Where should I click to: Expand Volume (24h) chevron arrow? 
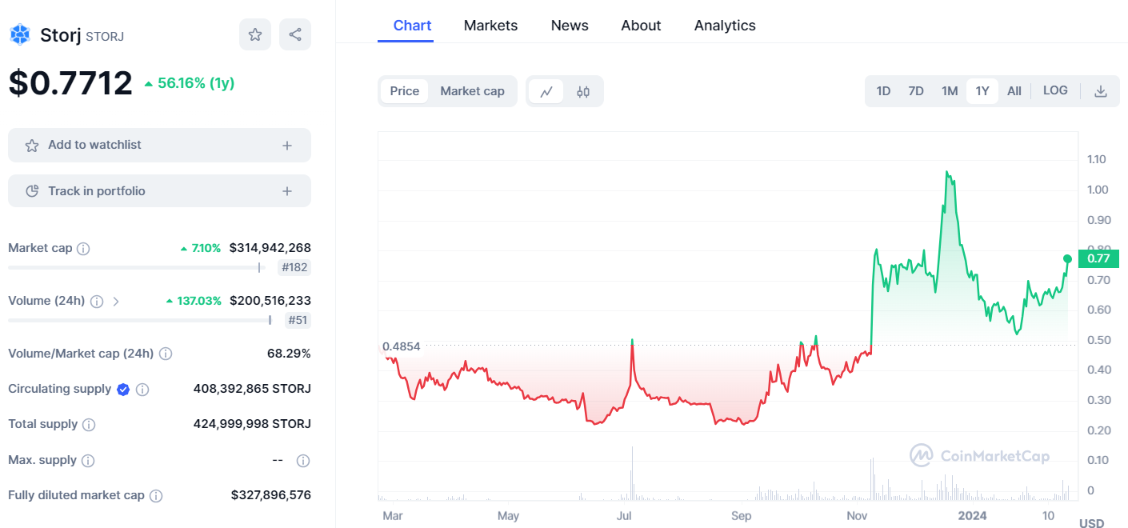pyautogui.click(x=116, y=301)
